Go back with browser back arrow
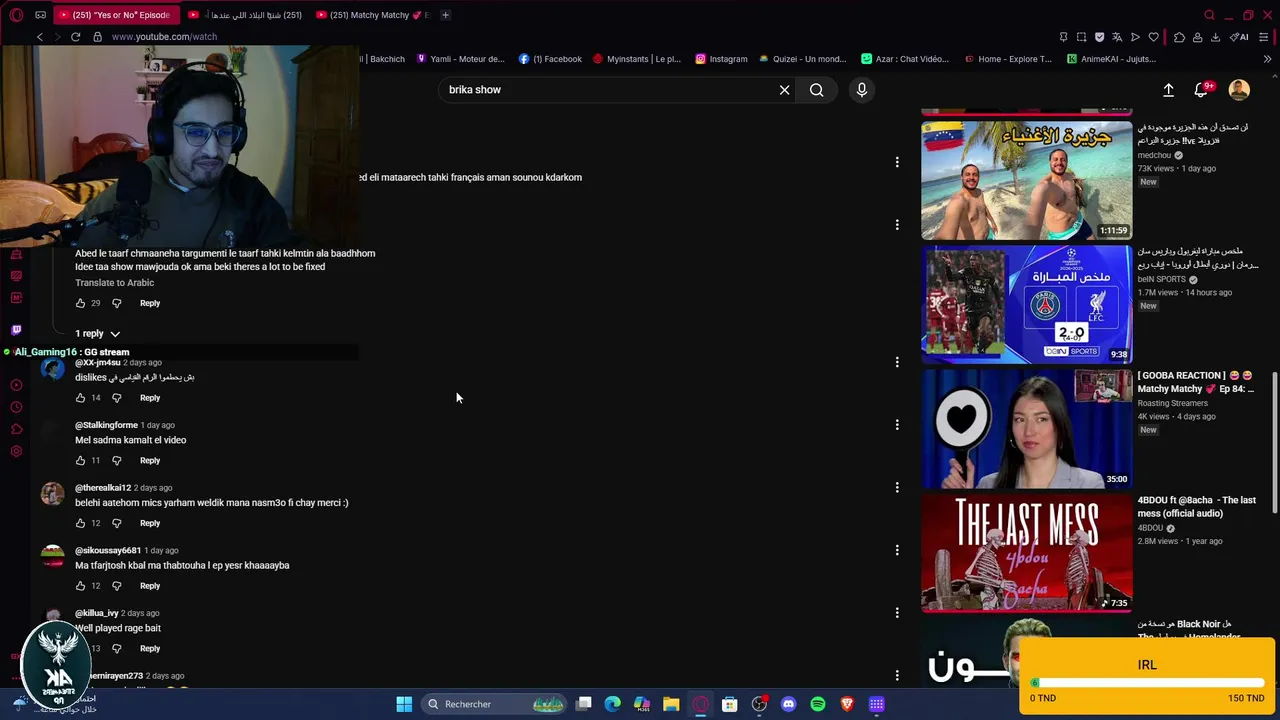The width and height of the screenshot is (1280, 720). tap(40, 37)
